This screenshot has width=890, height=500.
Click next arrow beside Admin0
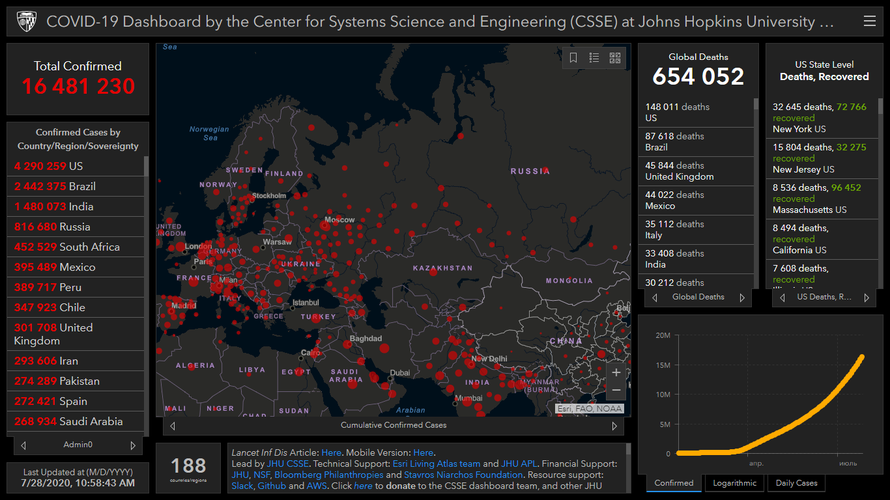click(x=133, y=445)
